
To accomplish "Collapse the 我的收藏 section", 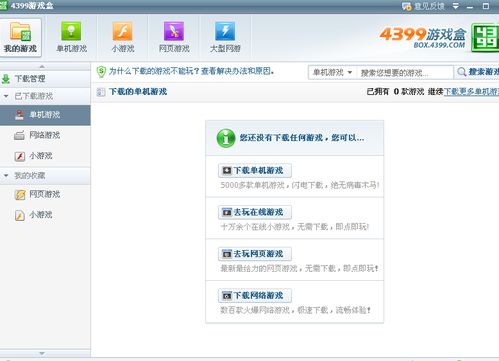I will point(6,176).
